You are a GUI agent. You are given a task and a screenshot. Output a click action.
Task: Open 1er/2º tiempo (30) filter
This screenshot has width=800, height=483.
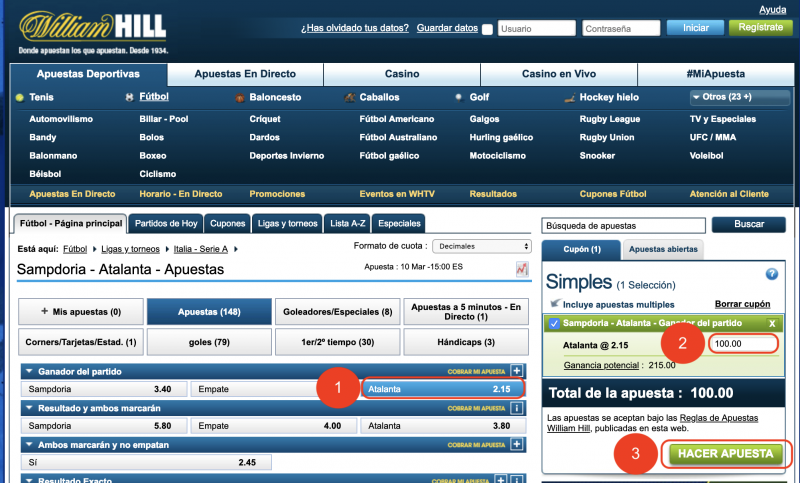(337, 342)
